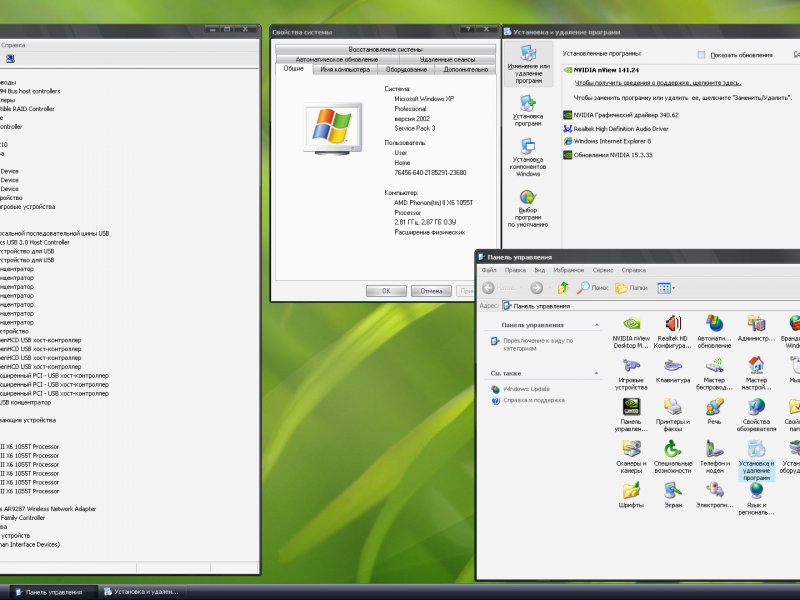Select Обновления NVIDIA 15.3.33 entry
This screenshot has height=600, width=800.
[x=608, y=155]
